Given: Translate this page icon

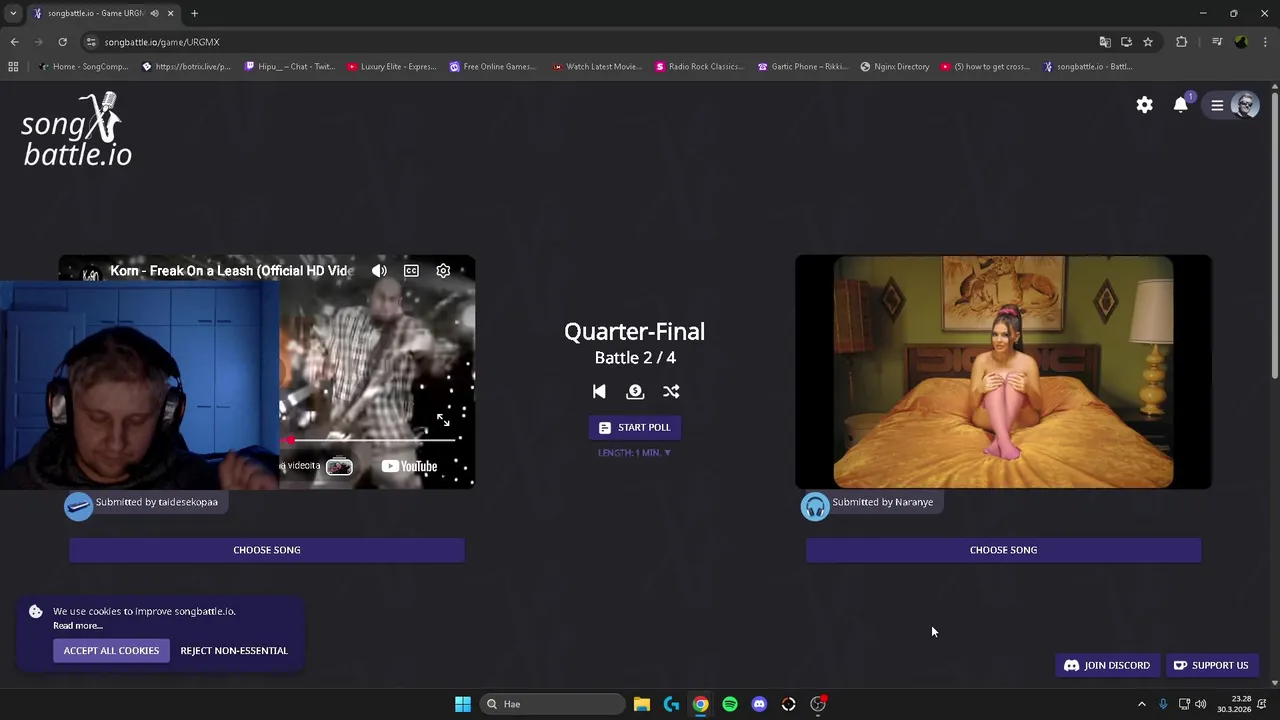Looking at the screenshot, I should click(x=1105, y=42).
